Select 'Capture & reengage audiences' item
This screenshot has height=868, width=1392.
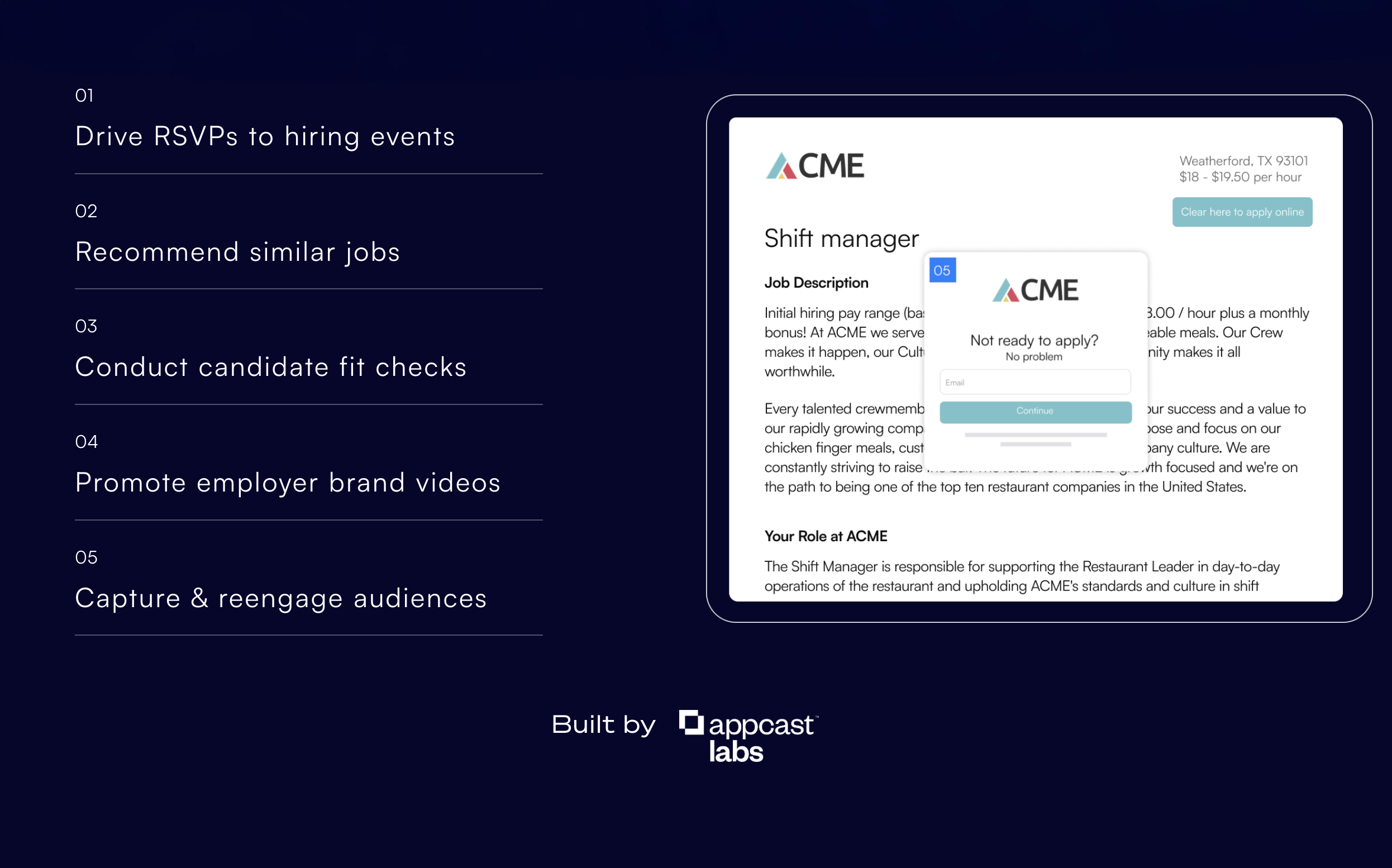pyautogui.click(x=281, y=598)
